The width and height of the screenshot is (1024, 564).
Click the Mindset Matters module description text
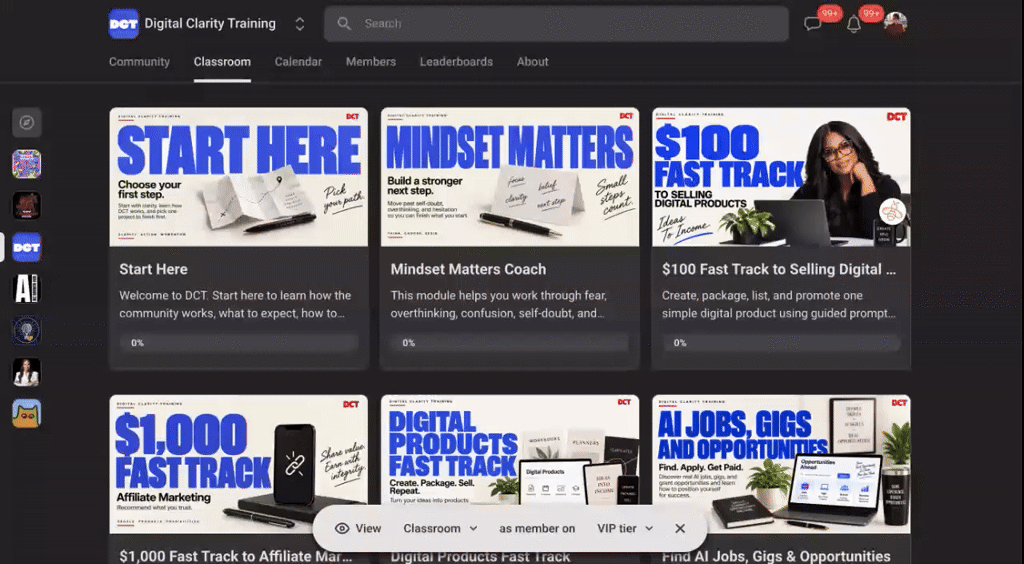pos(499,304)
